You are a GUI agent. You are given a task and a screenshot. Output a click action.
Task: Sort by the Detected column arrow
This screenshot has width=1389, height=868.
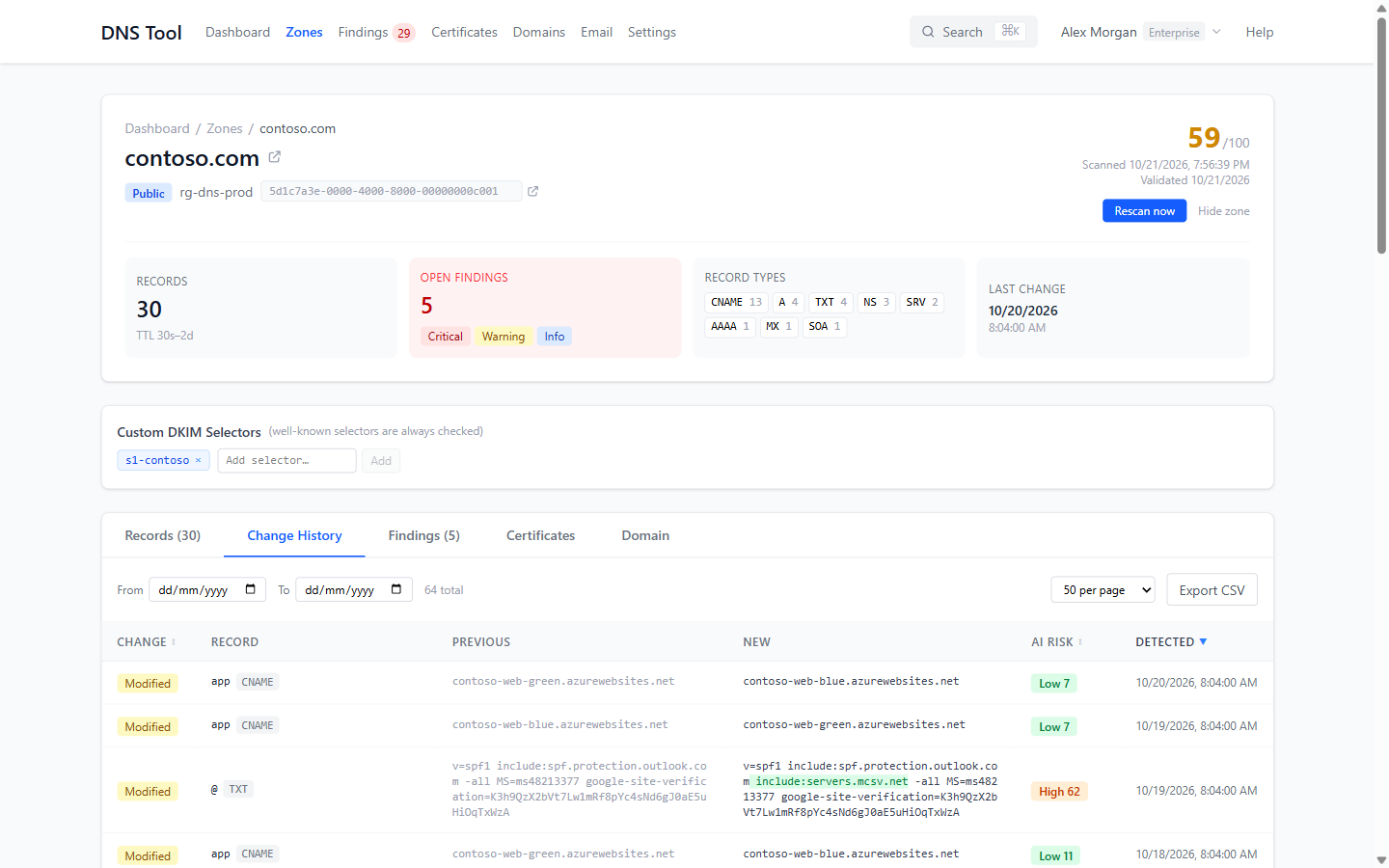[x=1203, y=642]
